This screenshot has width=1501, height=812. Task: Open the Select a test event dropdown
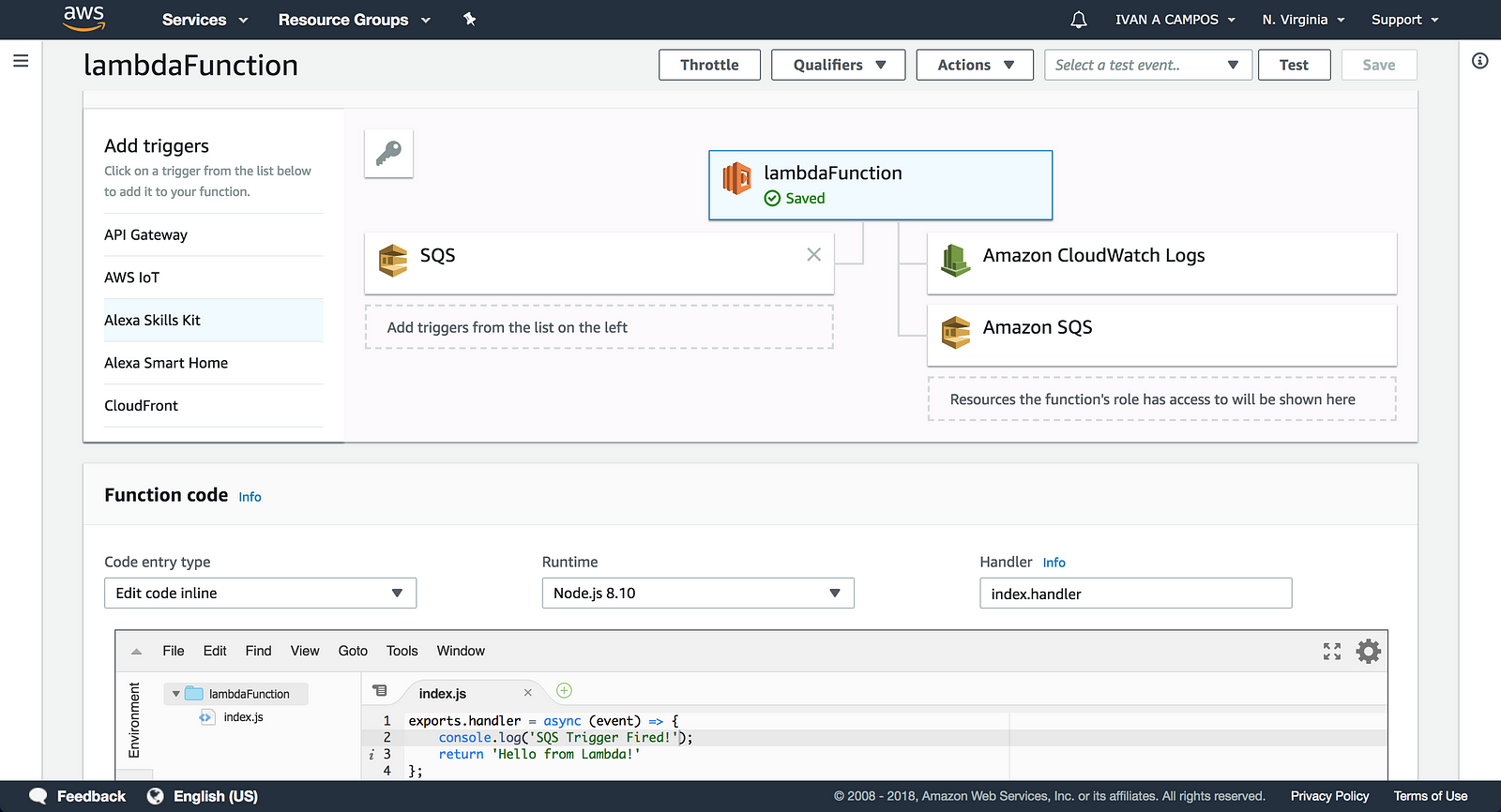coord(1148,65)
